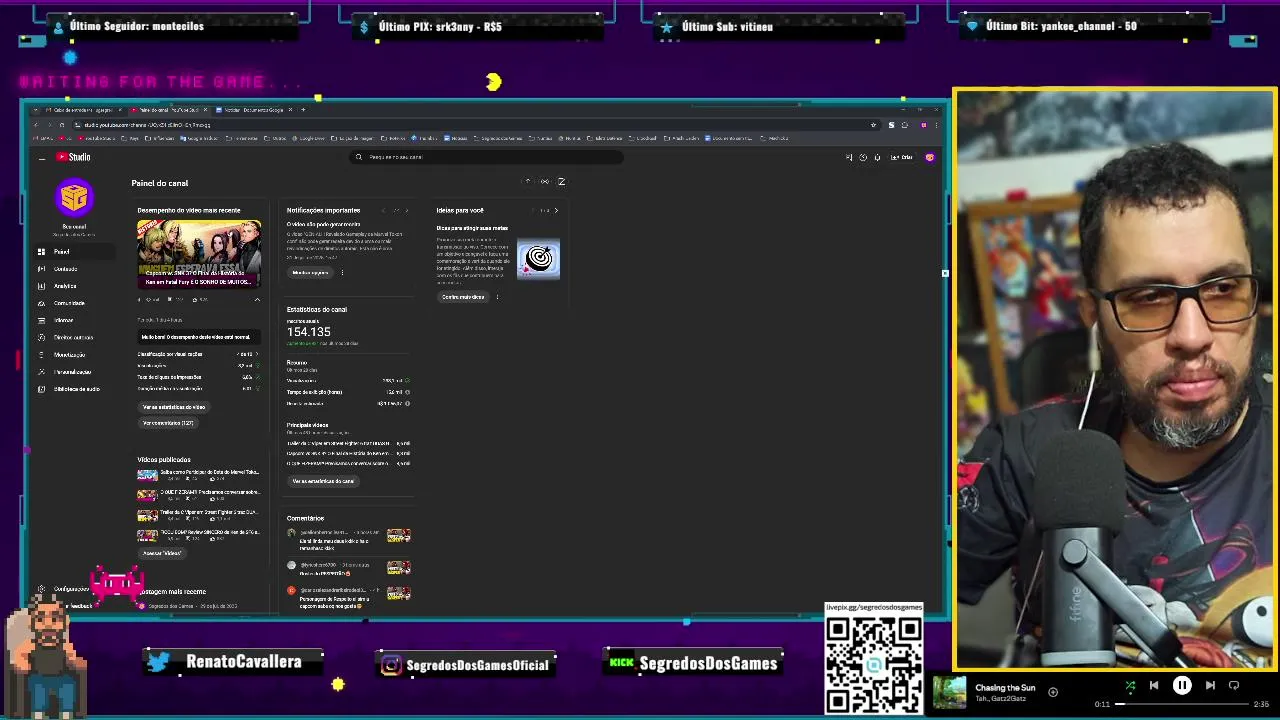
Task: Open notification card three-dot menu
Action: [x=342, y=272]
